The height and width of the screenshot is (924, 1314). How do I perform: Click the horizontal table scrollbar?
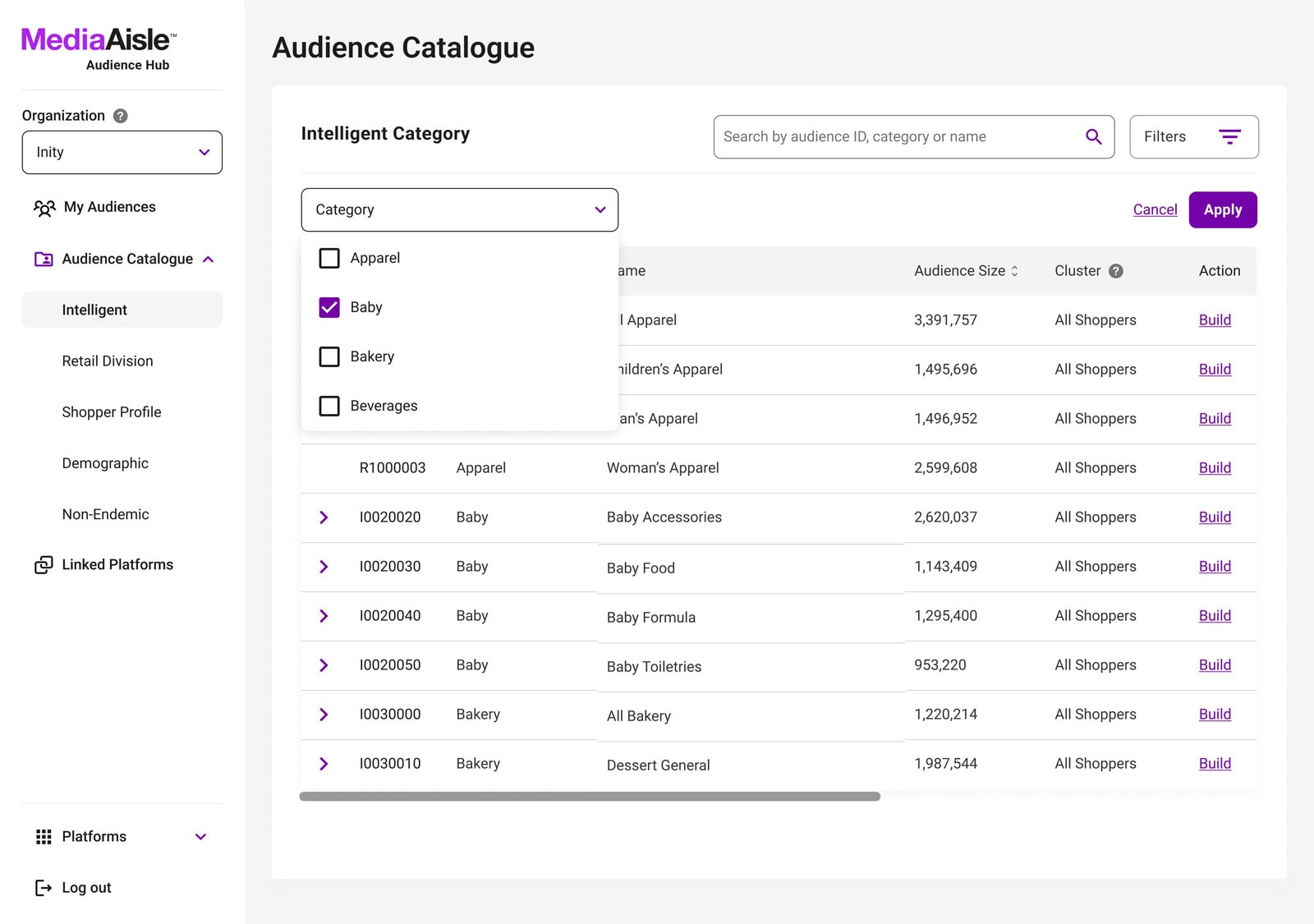[590, 797]
